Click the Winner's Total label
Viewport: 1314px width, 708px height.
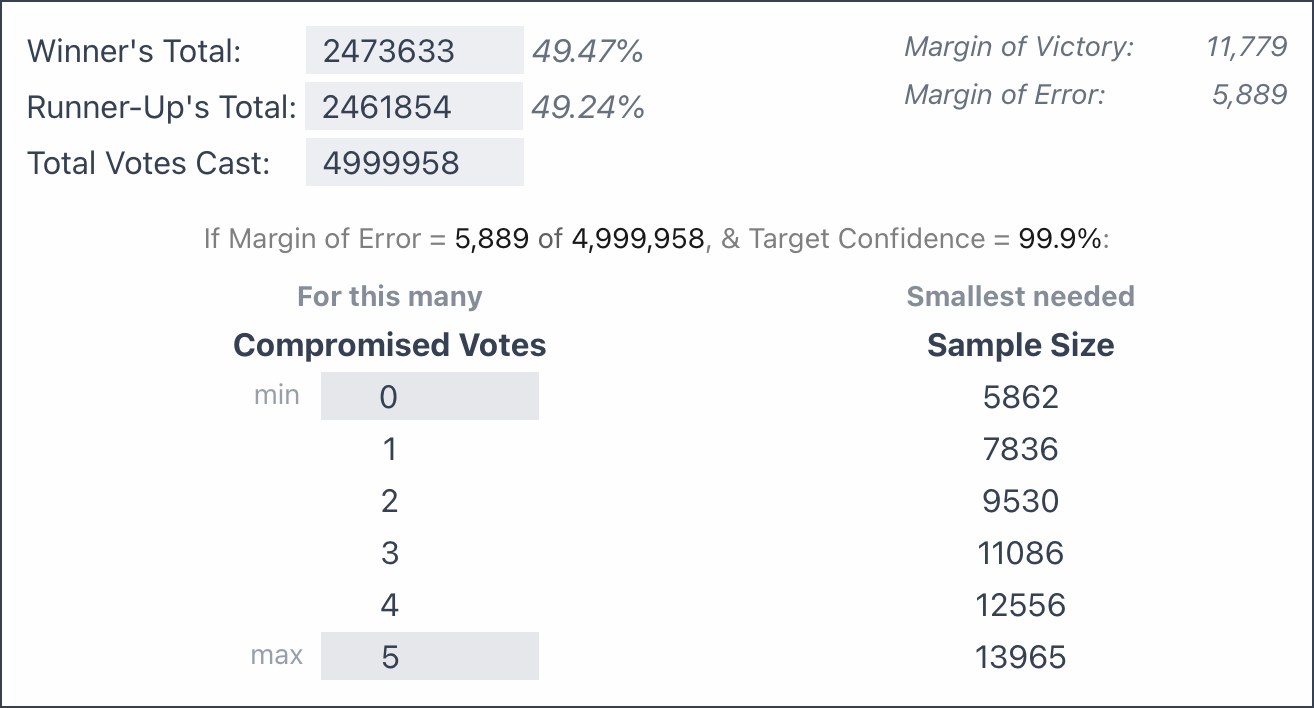point(134,51)
